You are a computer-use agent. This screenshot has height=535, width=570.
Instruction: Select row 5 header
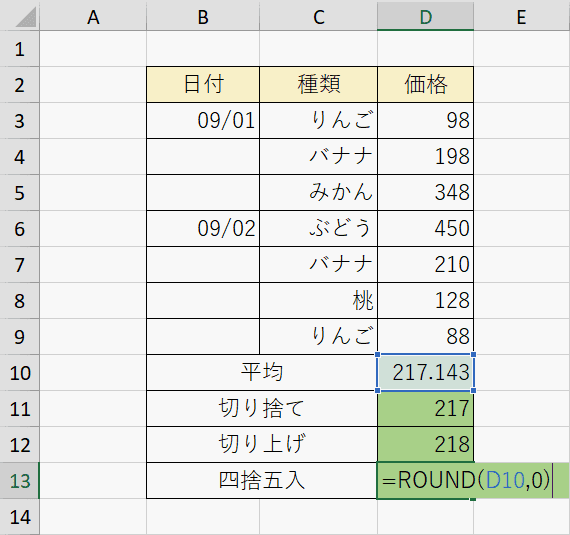20,193
